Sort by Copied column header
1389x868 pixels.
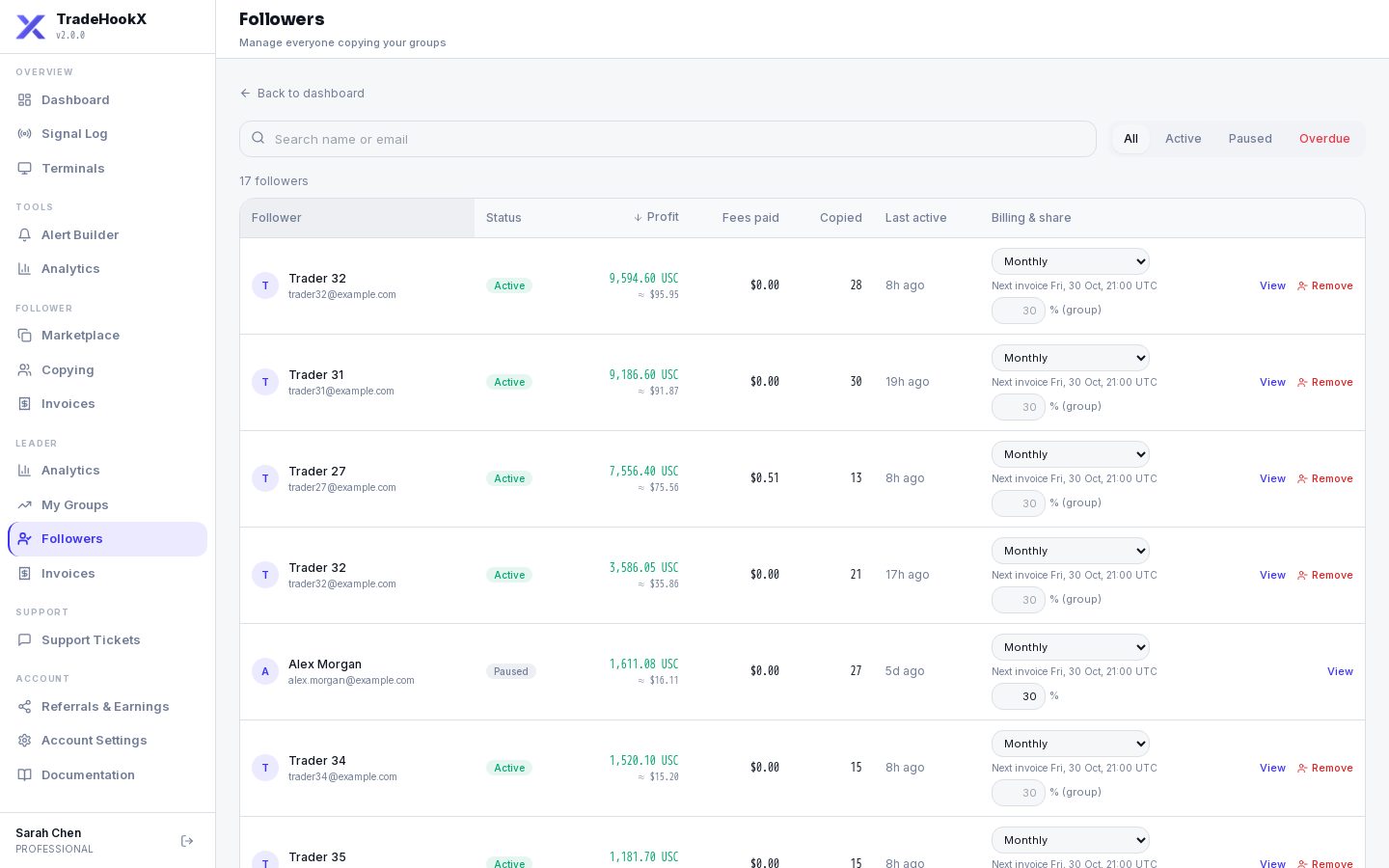841,218
